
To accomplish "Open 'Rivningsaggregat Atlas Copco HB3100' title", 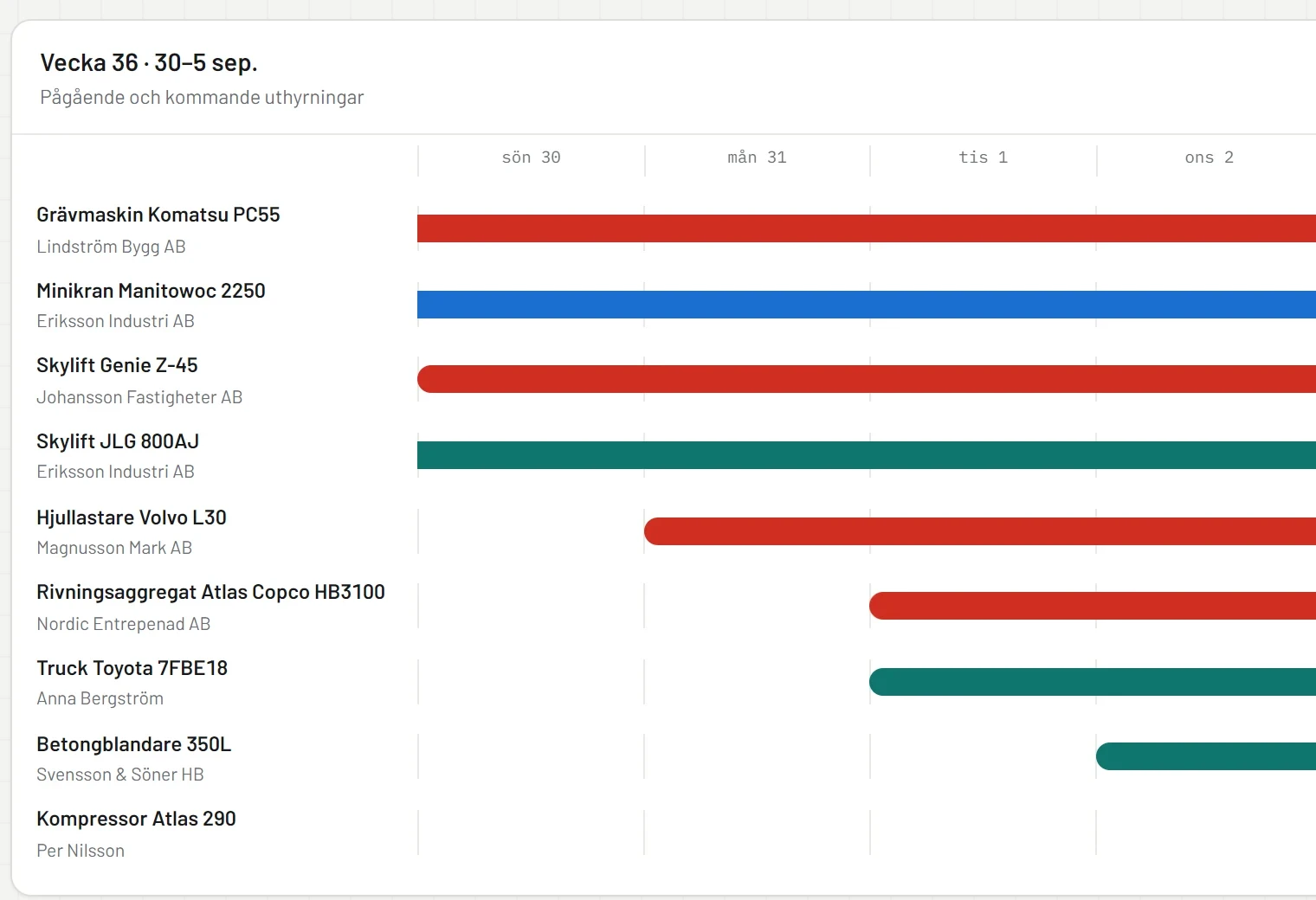I will tap(210, 592).
